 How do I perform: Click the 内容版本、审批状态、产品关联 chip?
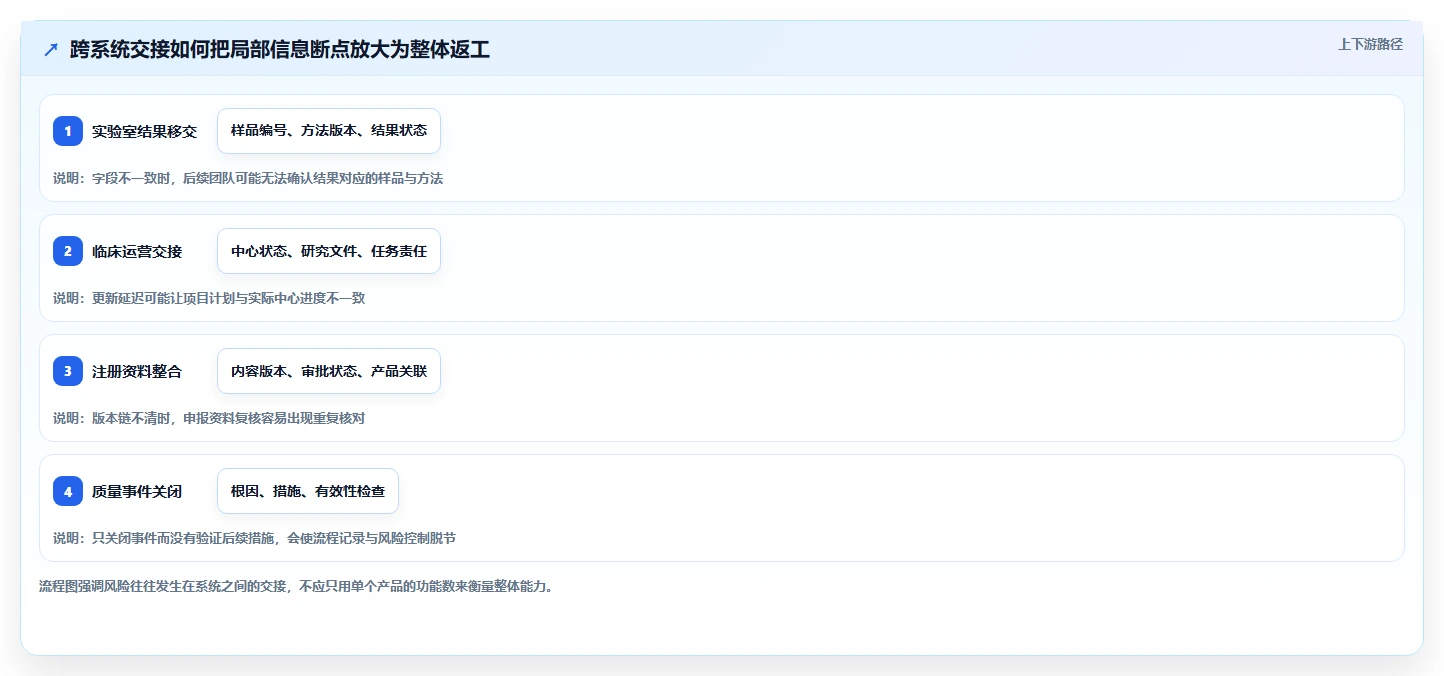coord(329,371)
